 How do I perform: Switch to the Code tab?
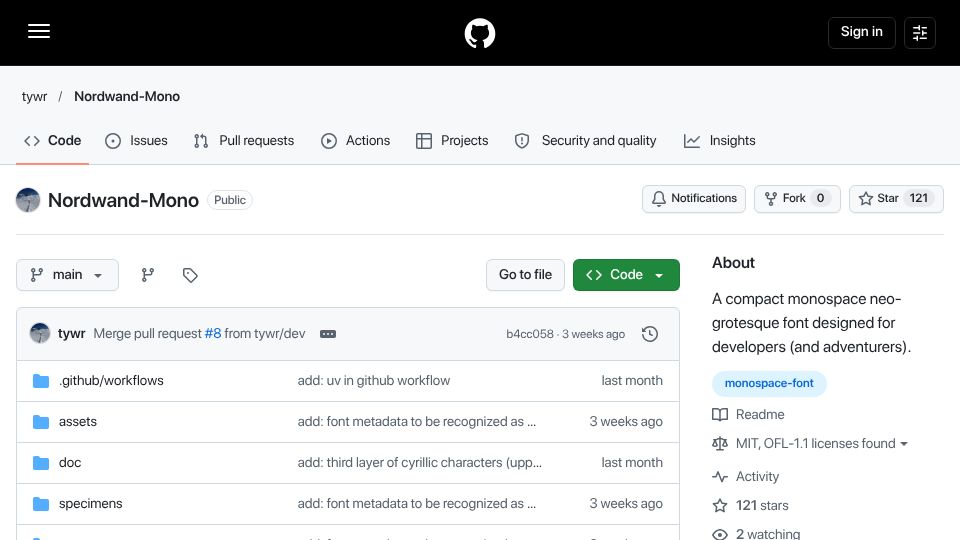pyautogui.click(x=53, y=141)
